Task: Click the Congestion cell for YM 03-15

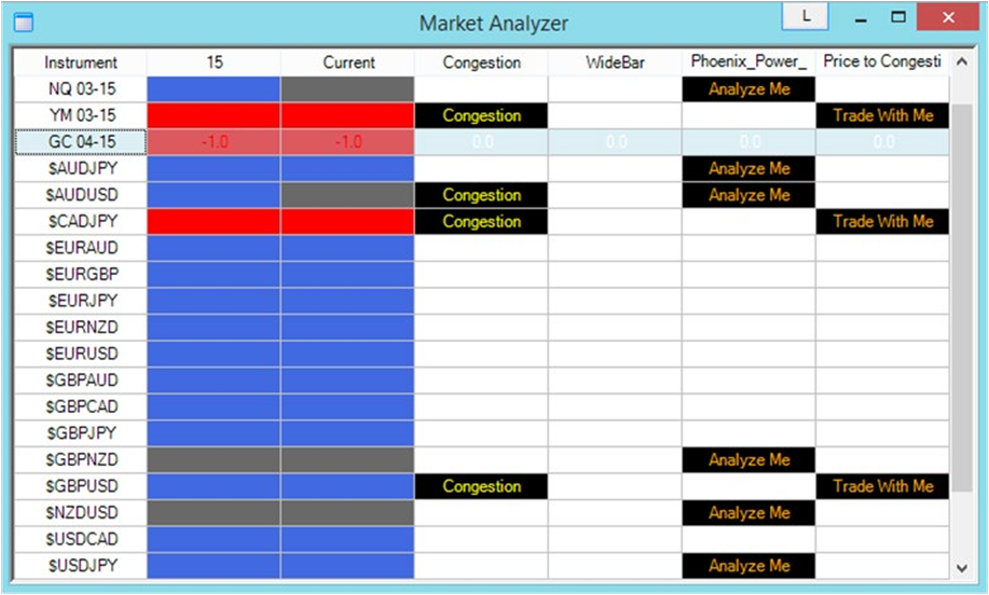Action: (x=481, y=115)
